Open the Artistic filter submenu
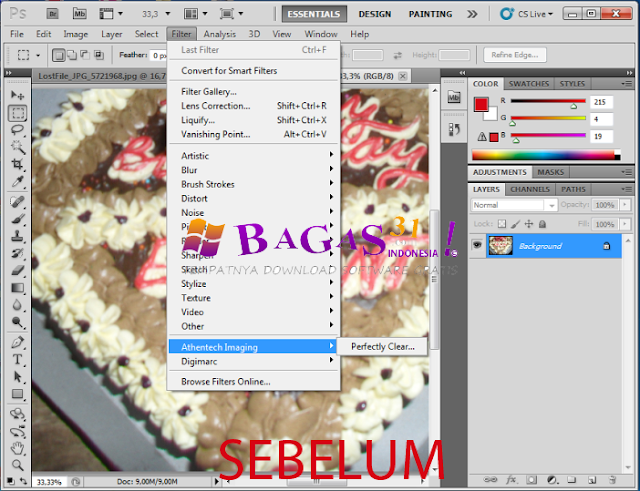The width and height of the screenshot is (640, 491). tap(254, 156)
